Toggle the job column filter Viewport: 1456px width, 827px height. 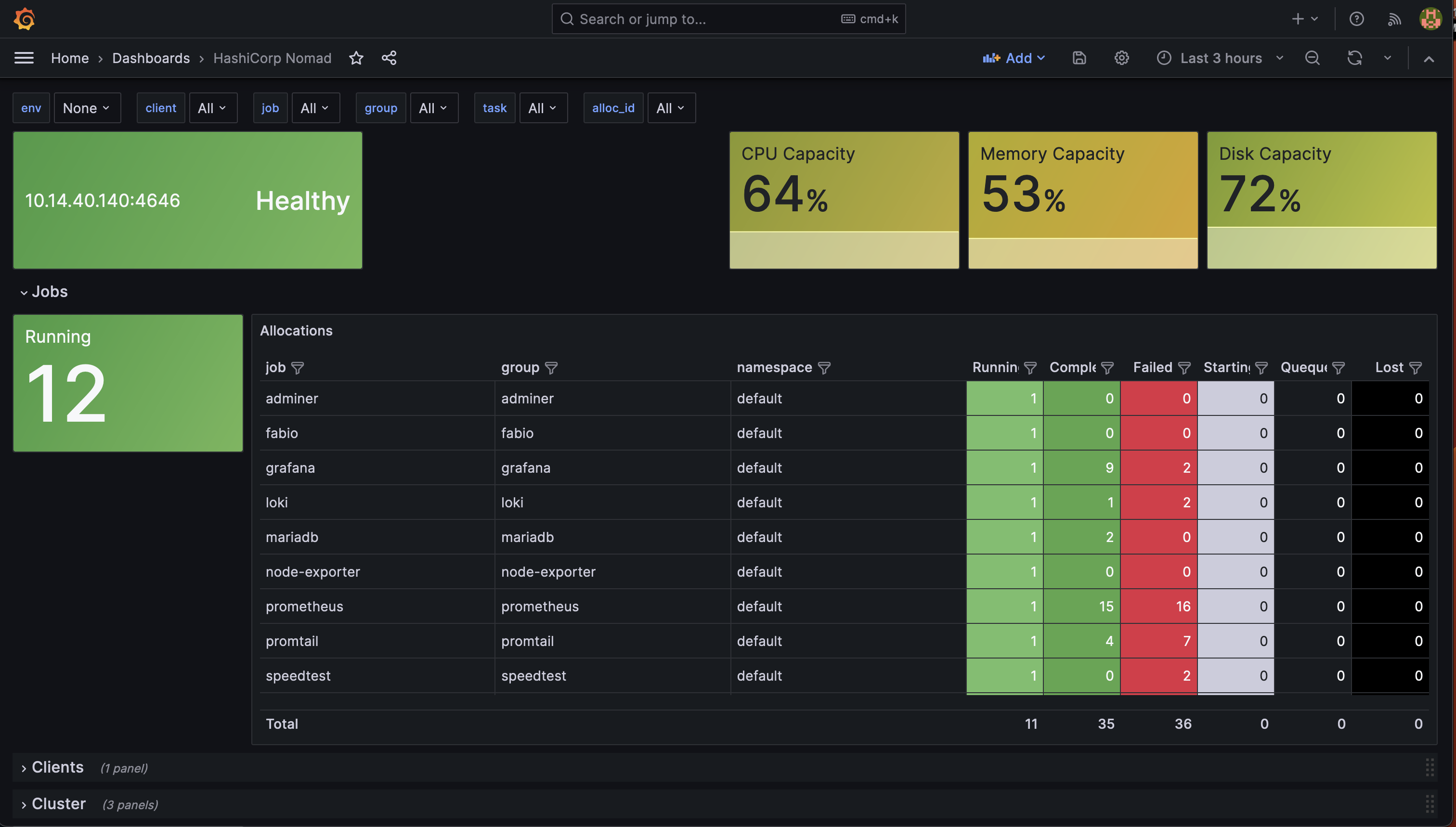tap(298, 368)
